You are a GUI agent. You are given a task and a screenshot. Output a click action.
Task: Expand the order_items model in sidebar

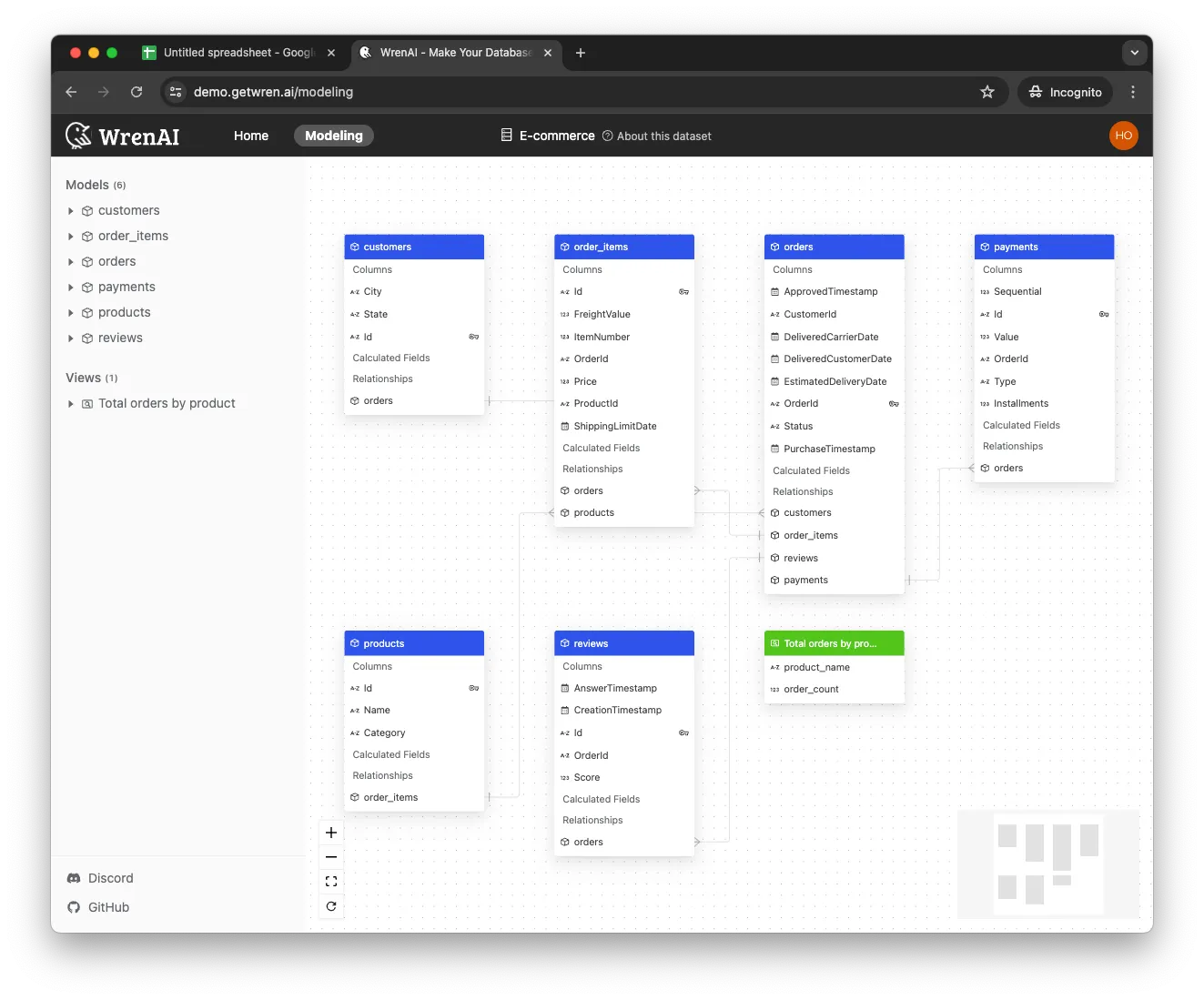pyautogui.click(x=71, y=236)
